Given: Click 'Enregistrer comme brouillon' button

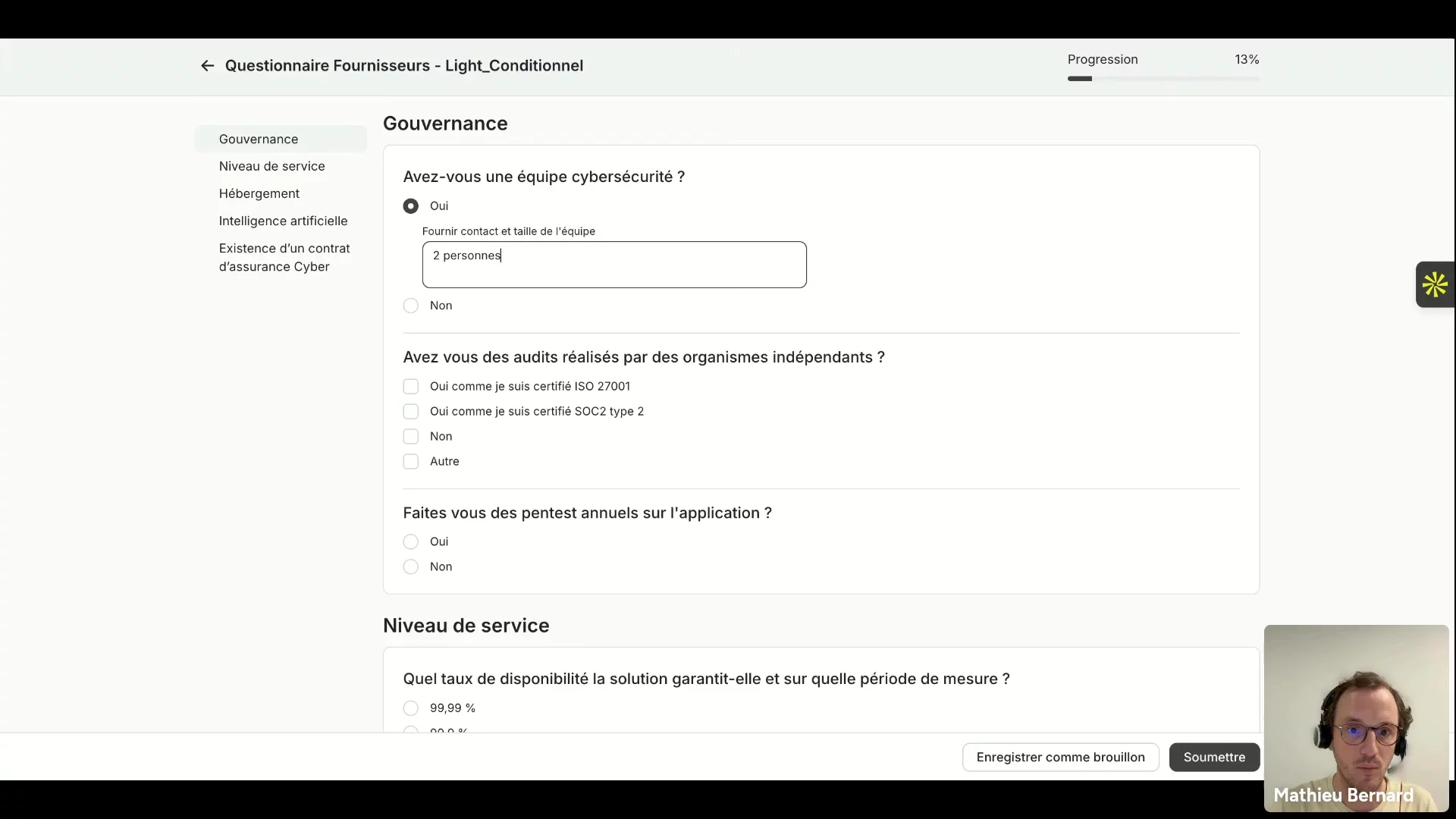Looking at the screenshot, I should click(1060, 757).
